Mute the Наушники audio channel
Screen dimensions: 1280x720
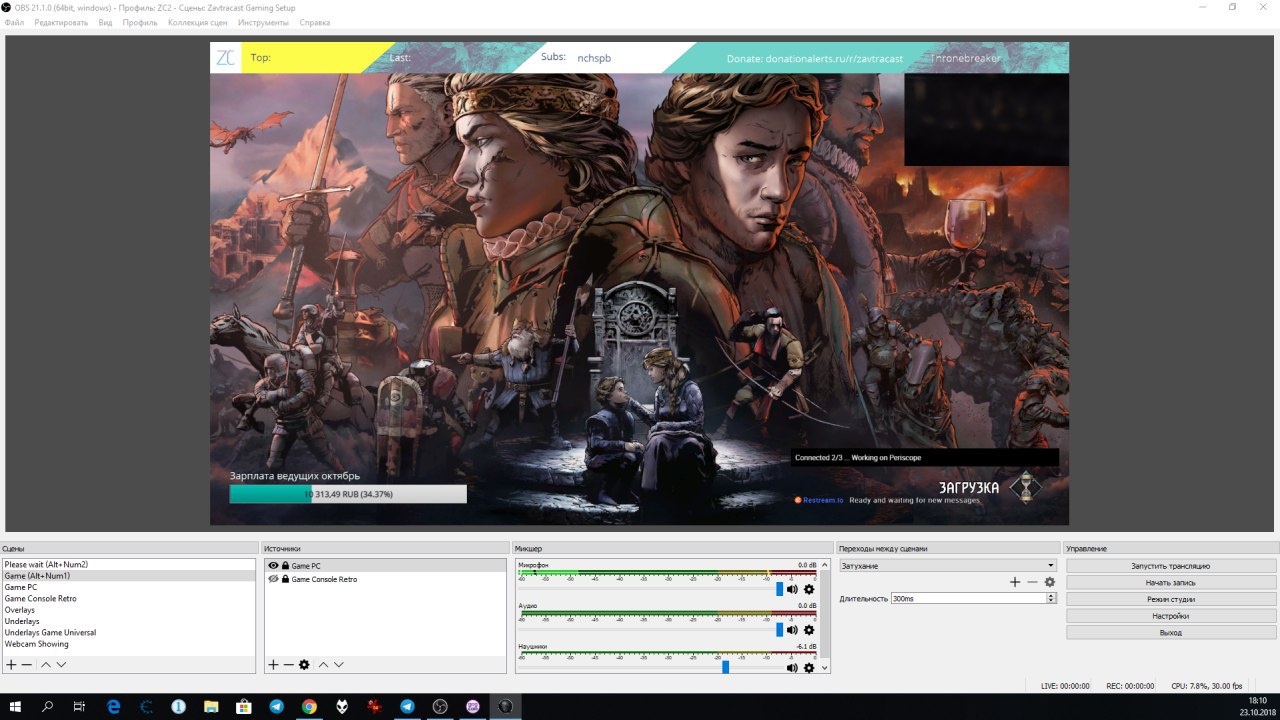(792, 668)
